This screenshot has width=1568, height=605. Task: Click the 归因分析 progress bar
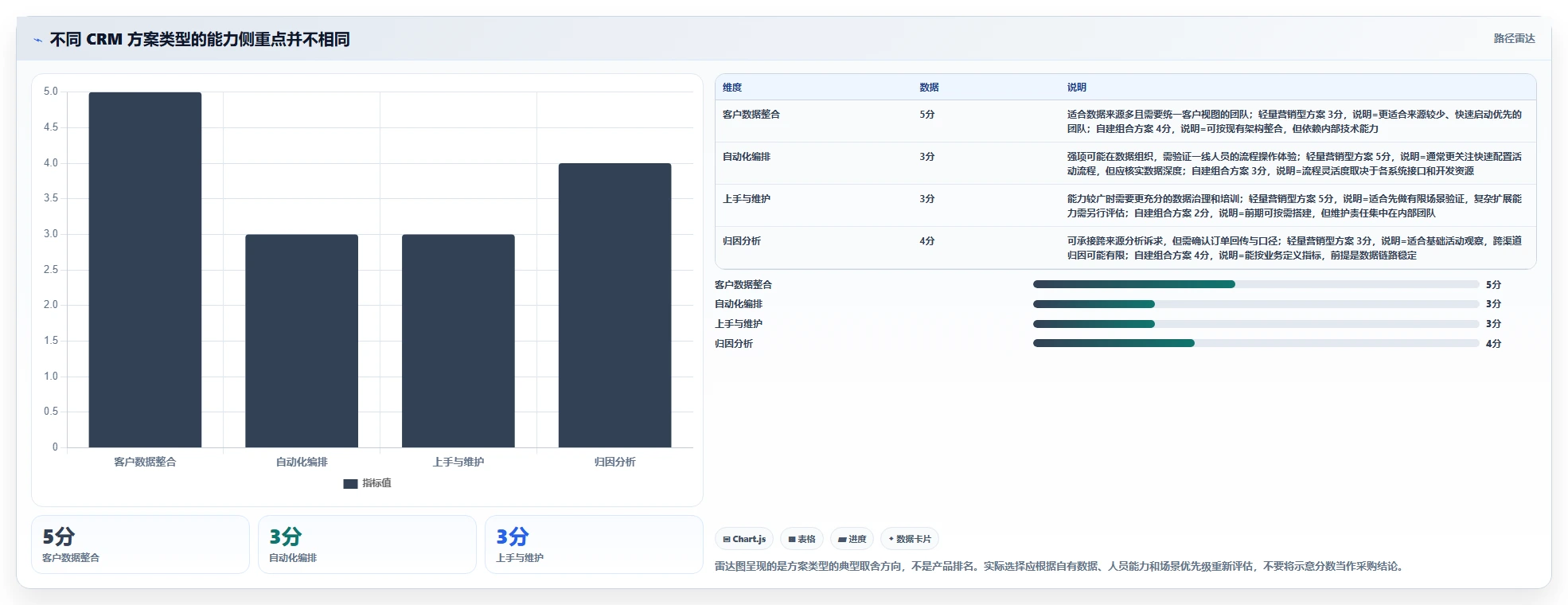pyautogui.click(x=1256, y=343)
